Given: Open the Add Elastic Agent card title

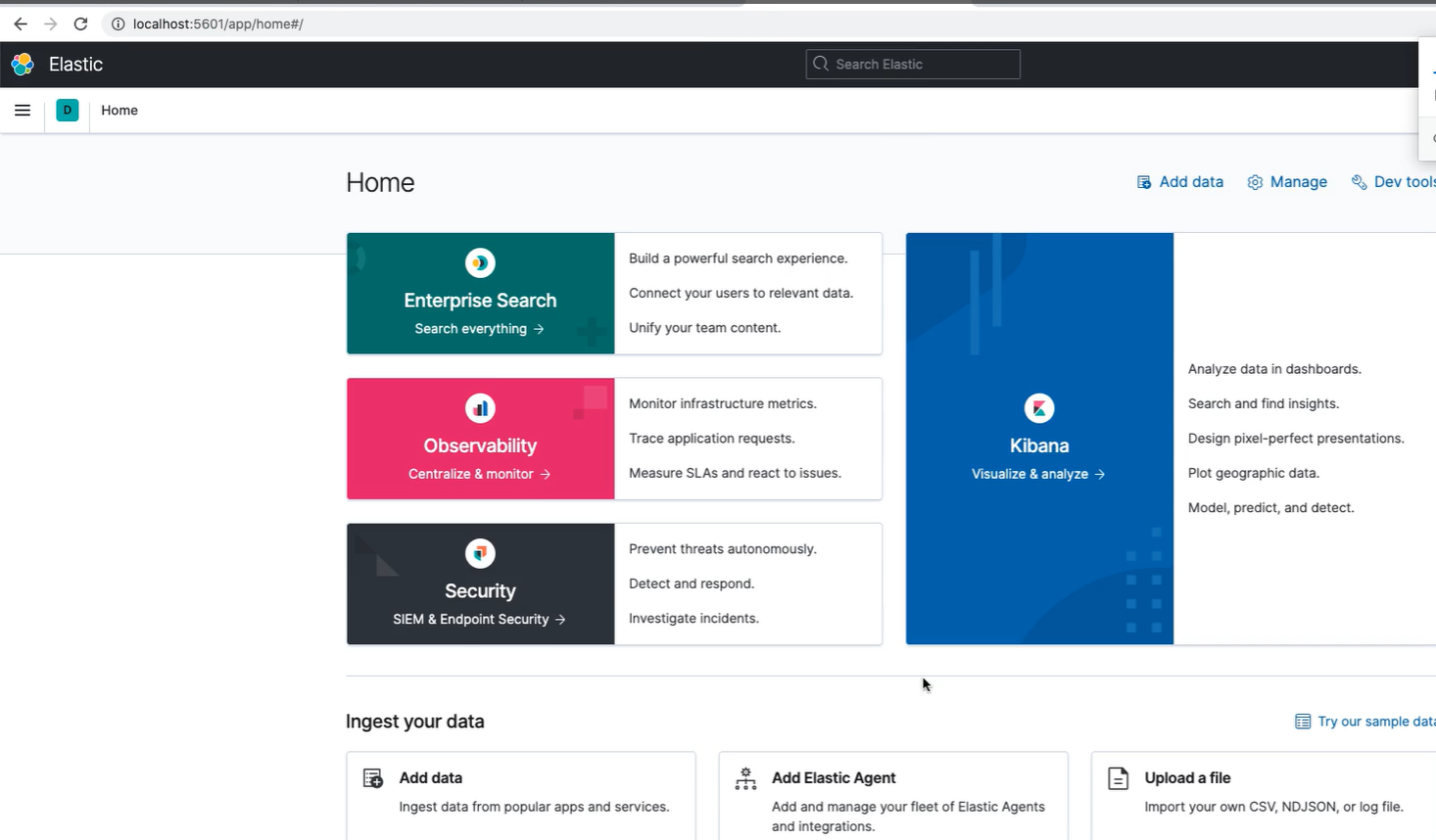Looking at the screenshot, I should (x=834, y=778).
